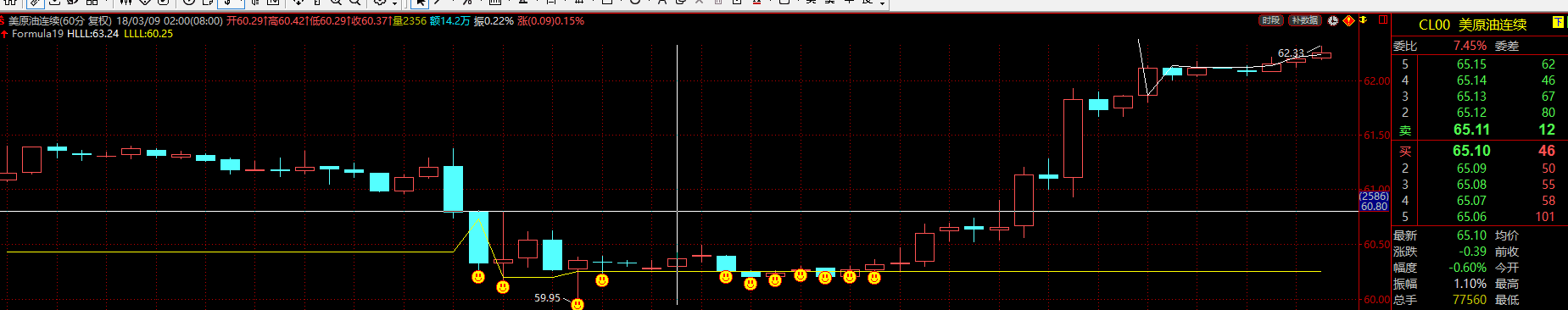
Task: Click the 62.33 high label on the chart
Action: (x=1292, y=53)
